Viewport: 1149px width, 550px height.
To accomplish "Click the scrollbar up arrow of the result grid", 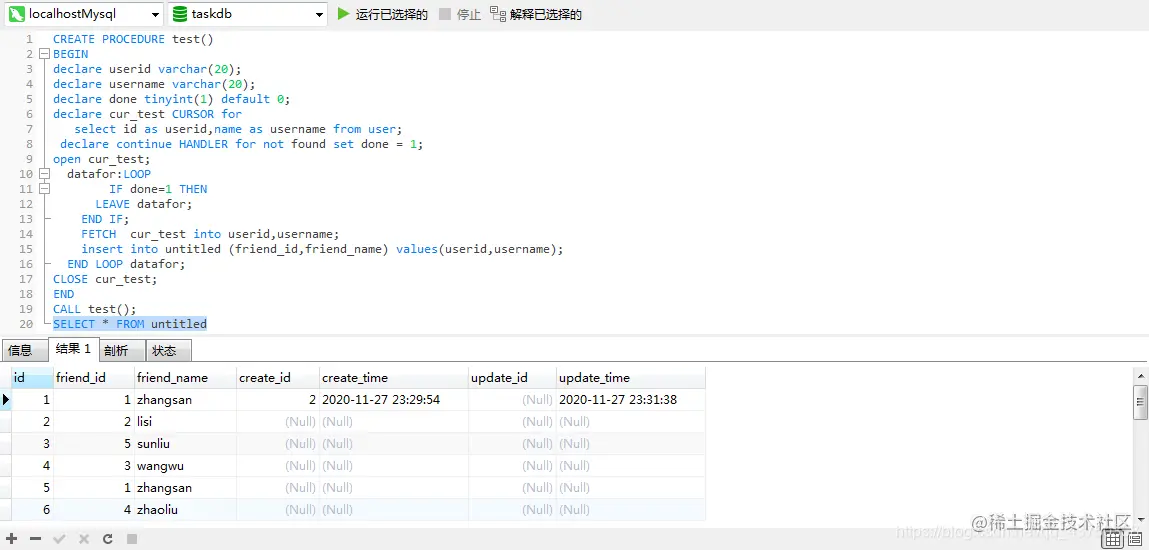I will (x=1140, y=375).
